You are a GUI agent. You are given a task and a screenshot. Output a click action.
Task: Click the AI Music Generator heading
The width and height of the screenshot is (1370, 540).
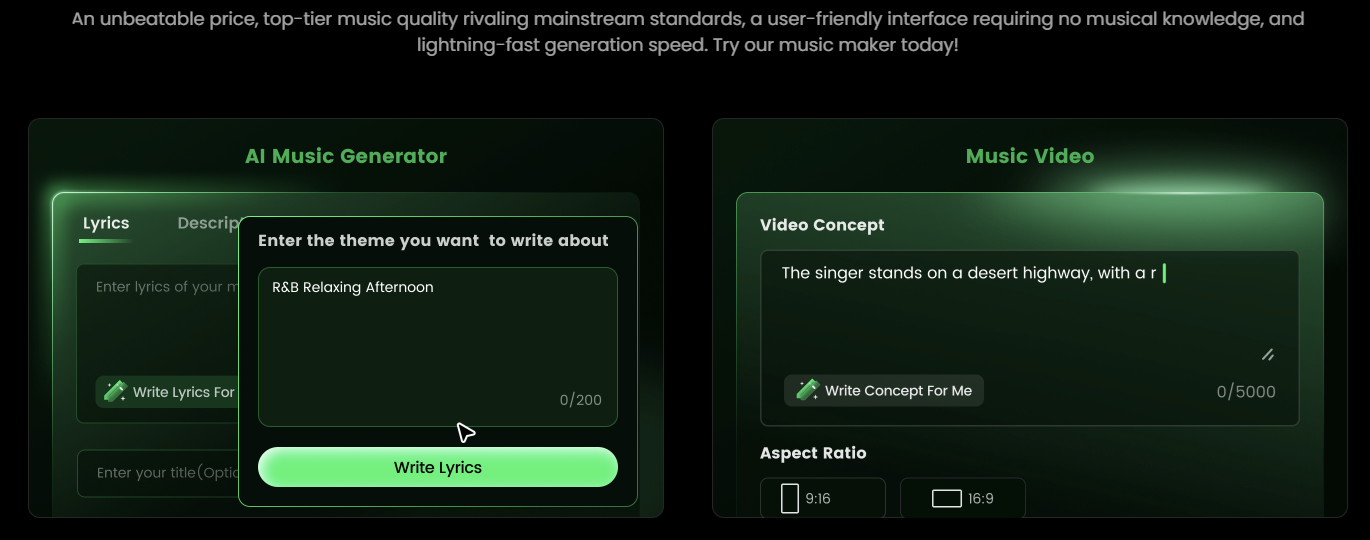coord(346,156)
